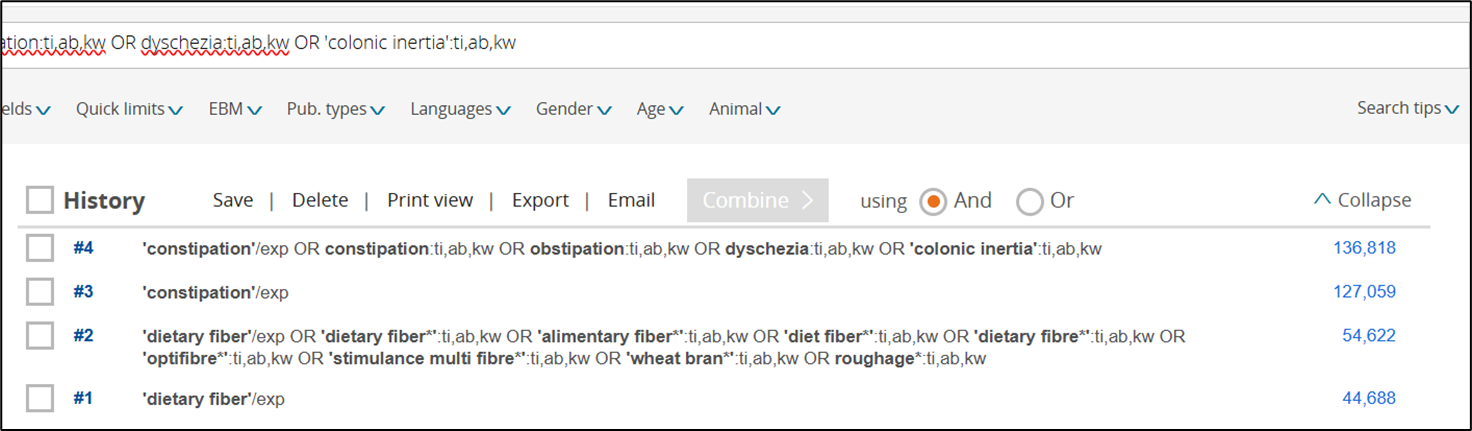Collapse the search history panel

coord(1362,200)
